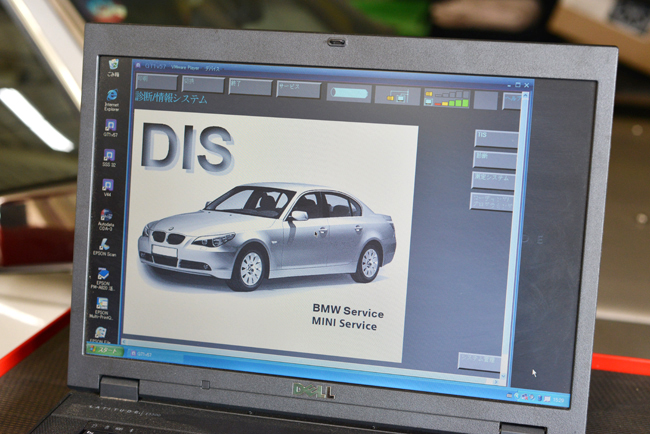Open the EPSON Scan desktop icon
The height and width of the screenshot is (434, 650).
click(104, 248)
